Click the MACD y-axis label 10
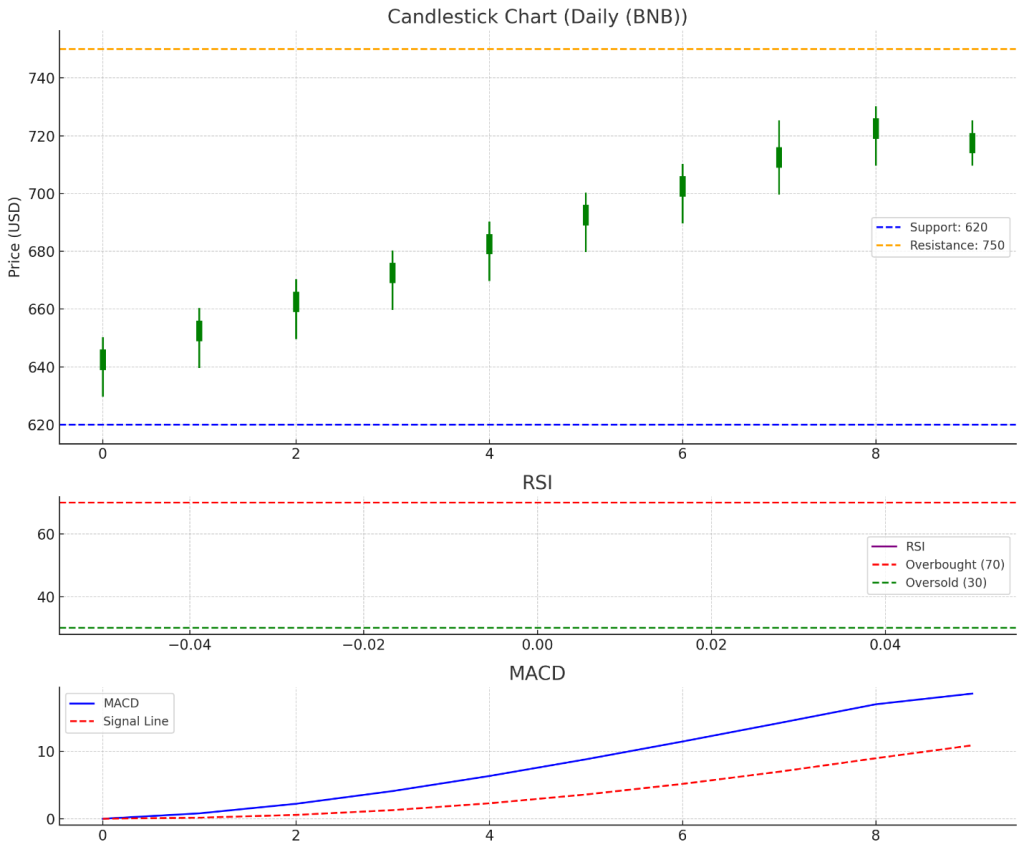Screen dimensions: 1024x852 (46, 752)
